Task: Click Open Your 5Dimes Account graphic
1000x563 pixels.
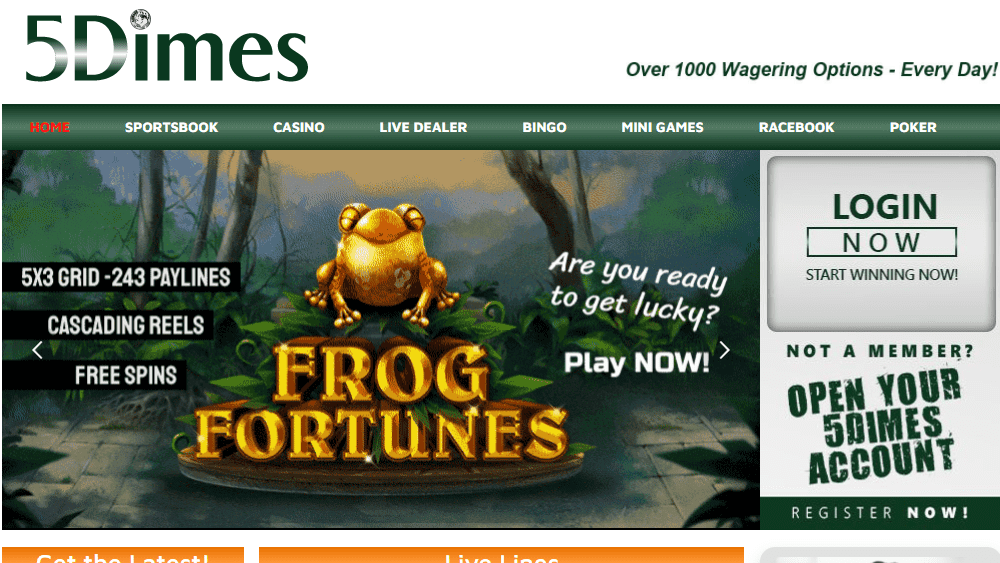Action: (872, 426)
